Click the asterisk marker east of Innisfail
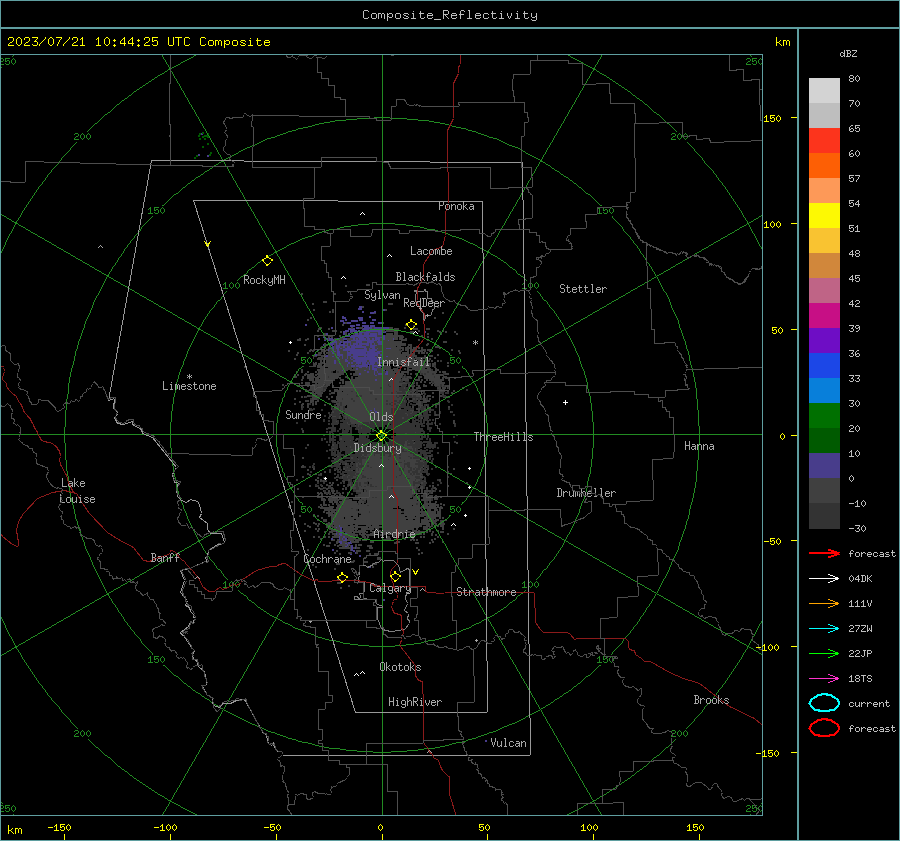Viewport: 900px width, 841px height. tap(475, 343)
